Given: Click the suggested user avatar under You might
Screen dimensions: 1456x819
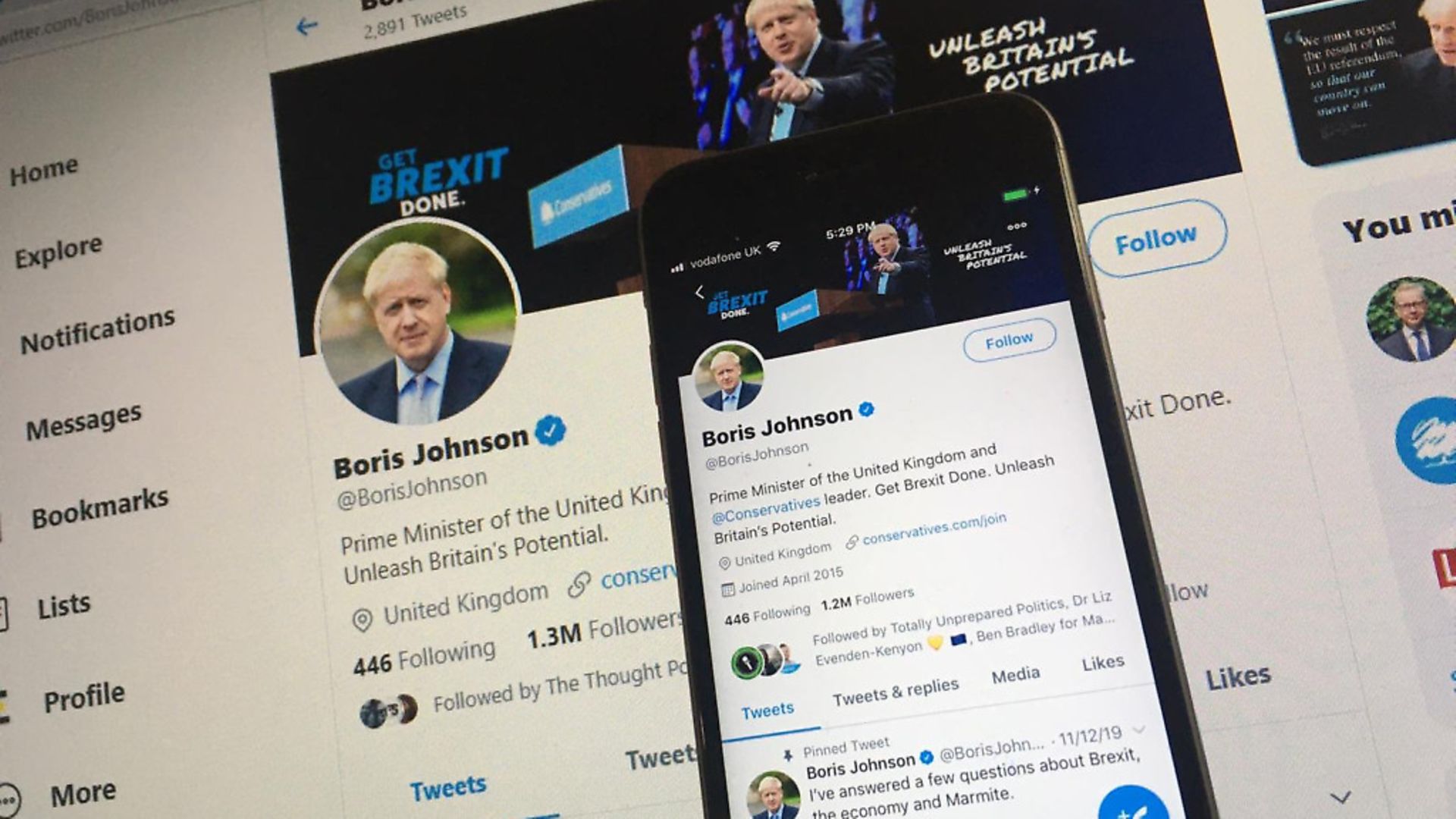Looking at the screenshot, I should pyautogui.click(x=1411, y=318).
